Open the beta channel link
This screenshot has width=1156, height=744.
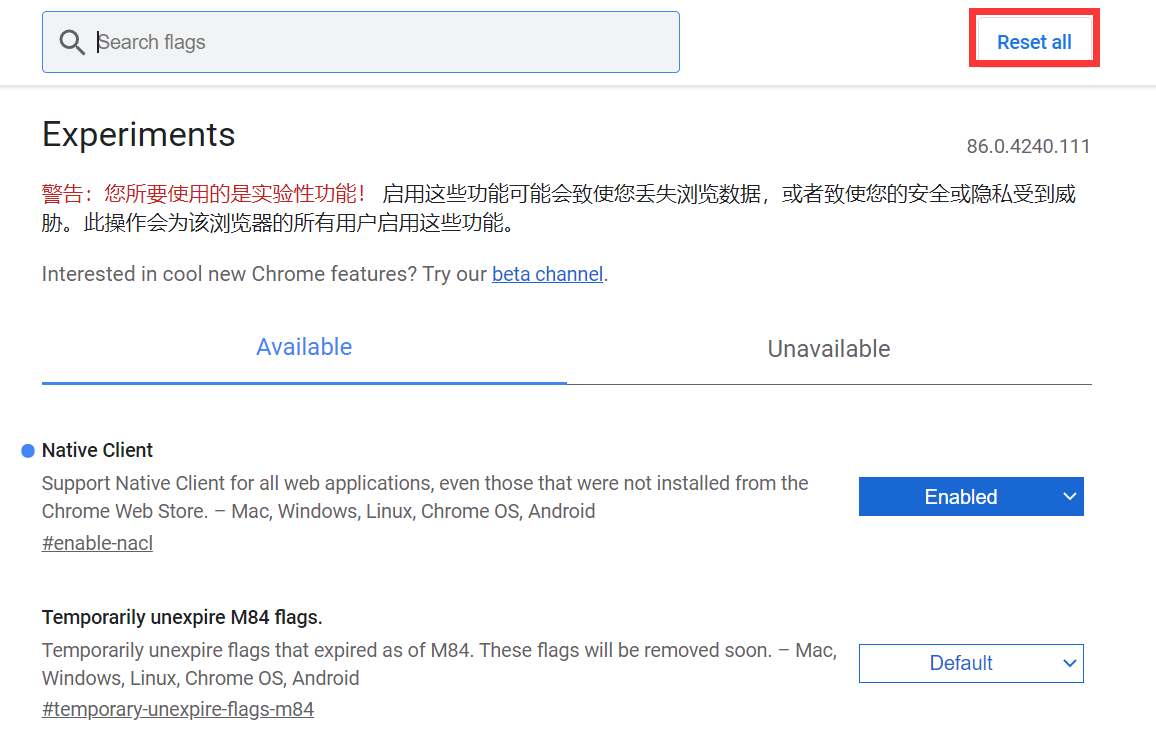point(547,274)
